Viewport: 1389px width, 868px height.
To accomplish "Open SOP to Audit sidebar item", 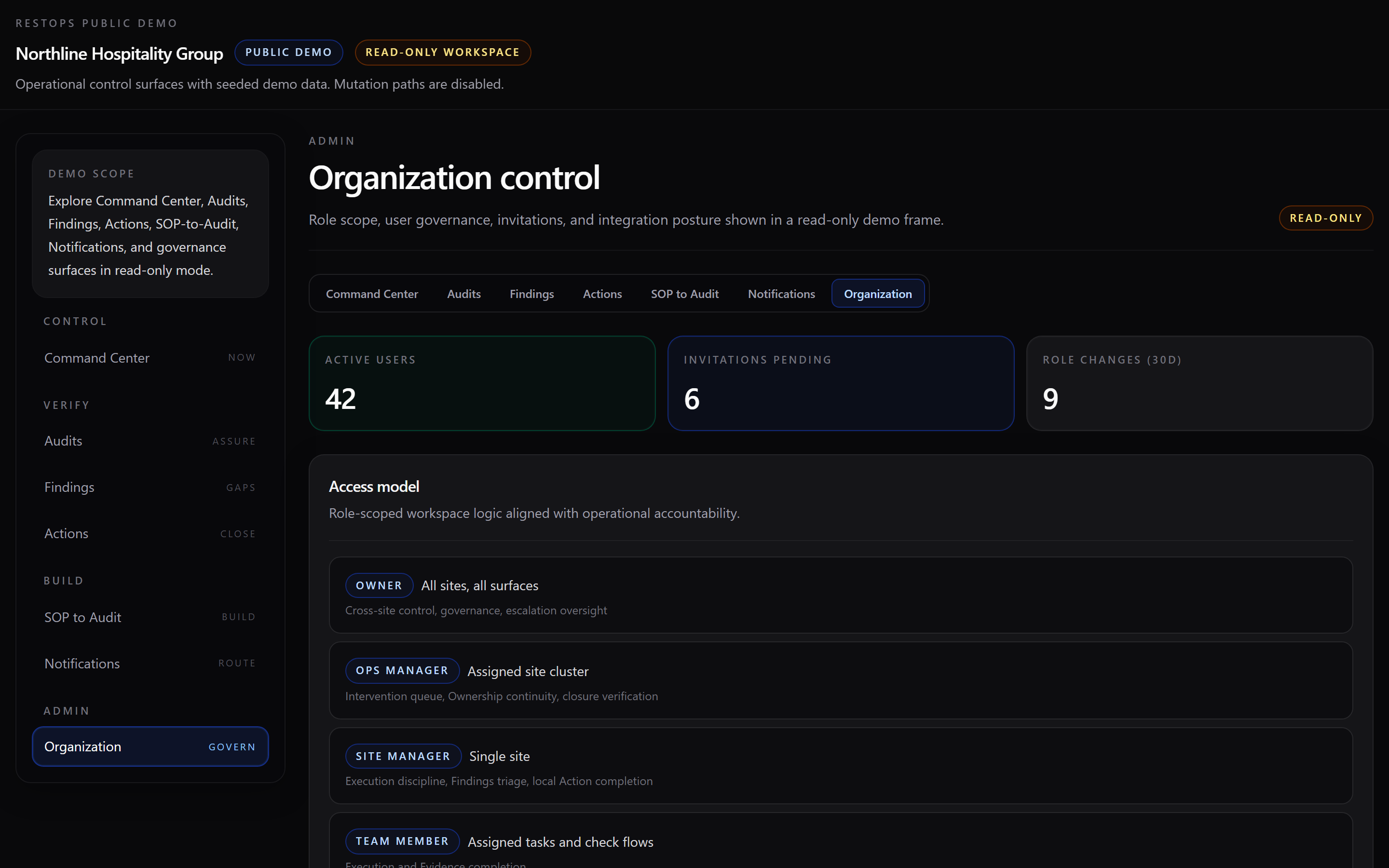I will click(150, 617).
